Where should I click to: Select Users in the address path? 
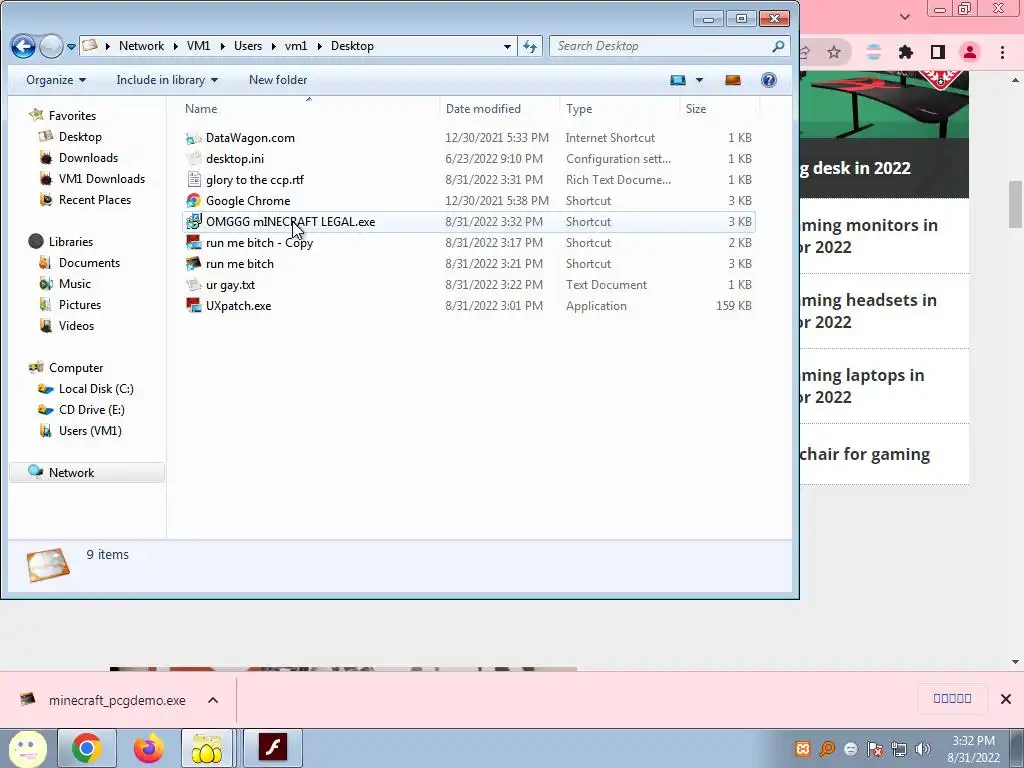click(248, 46)
